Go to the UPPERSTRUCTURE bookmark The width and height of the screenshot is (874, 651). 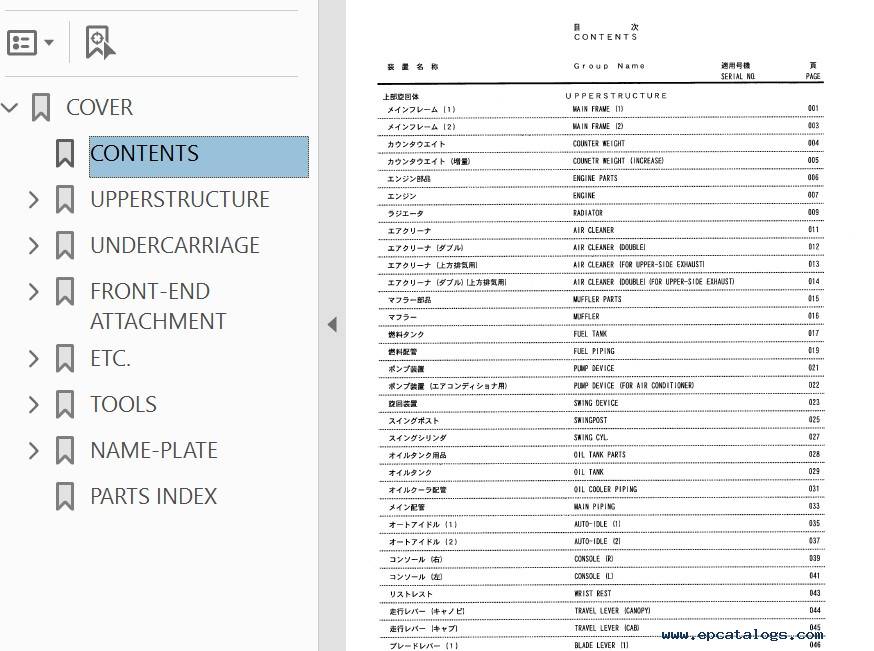179,200
